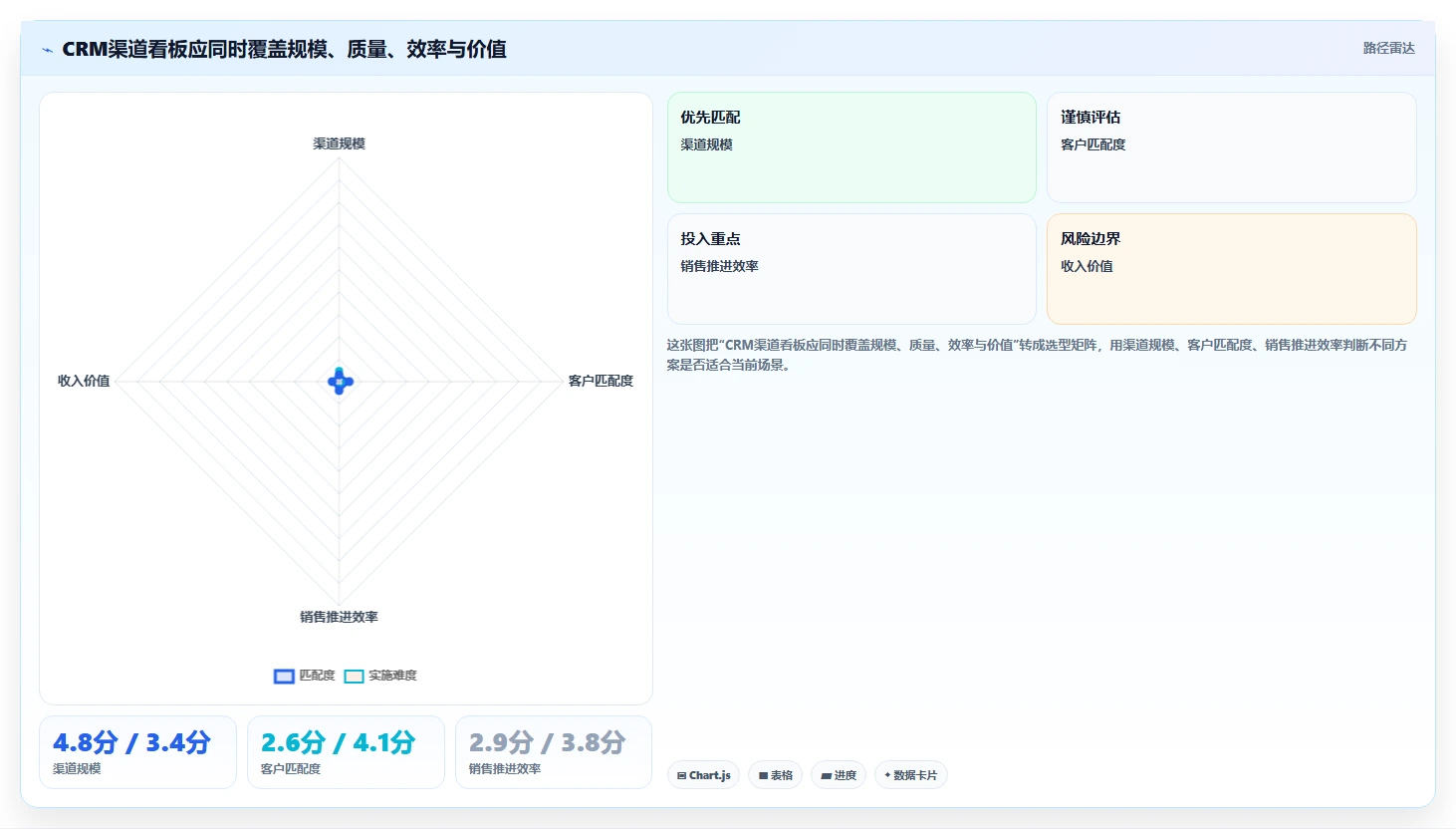Click the dashboard title text about CRM渠道看板
The height and width of the screenshot is (829, 1456).
click(284, 49)
